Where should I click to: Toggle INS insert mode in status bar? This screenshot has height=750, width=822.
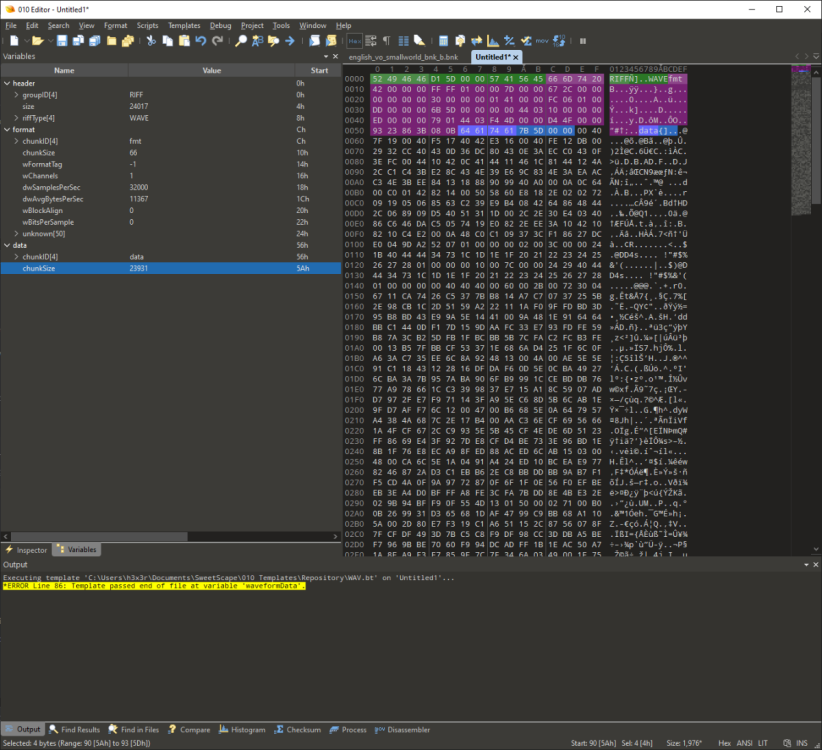coord(802,743)
